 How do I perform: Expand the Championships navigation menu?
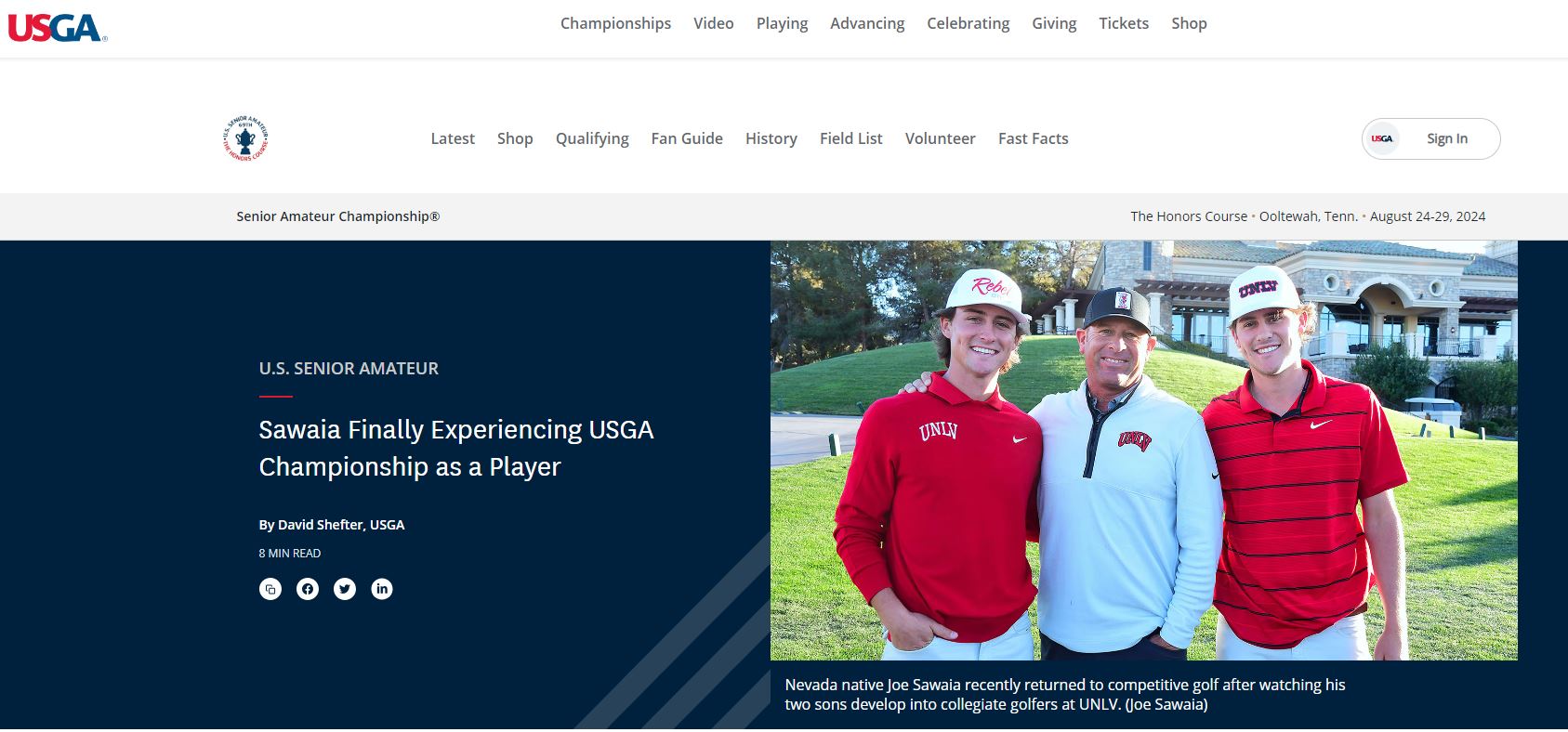[x=614, y=23]
